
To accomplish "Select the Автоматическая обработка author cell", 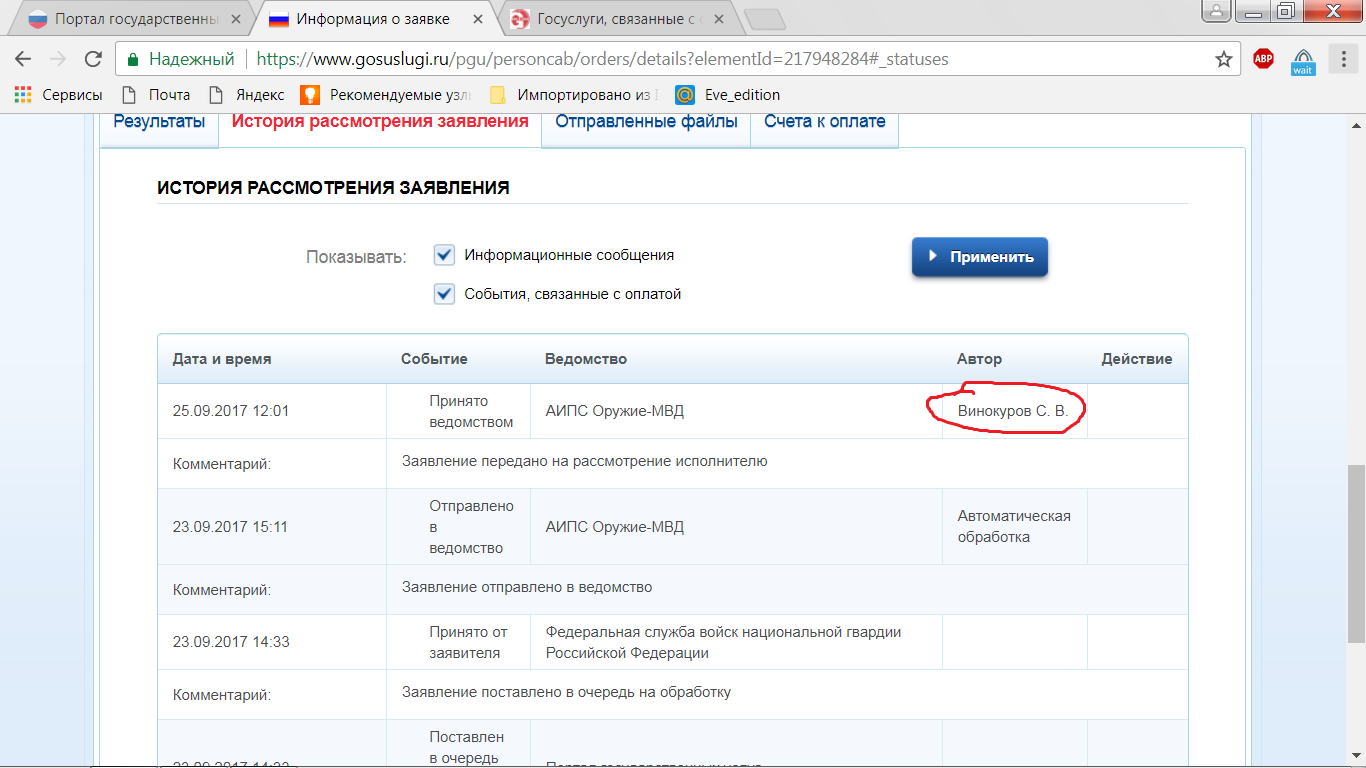I will click(1014, 527).
